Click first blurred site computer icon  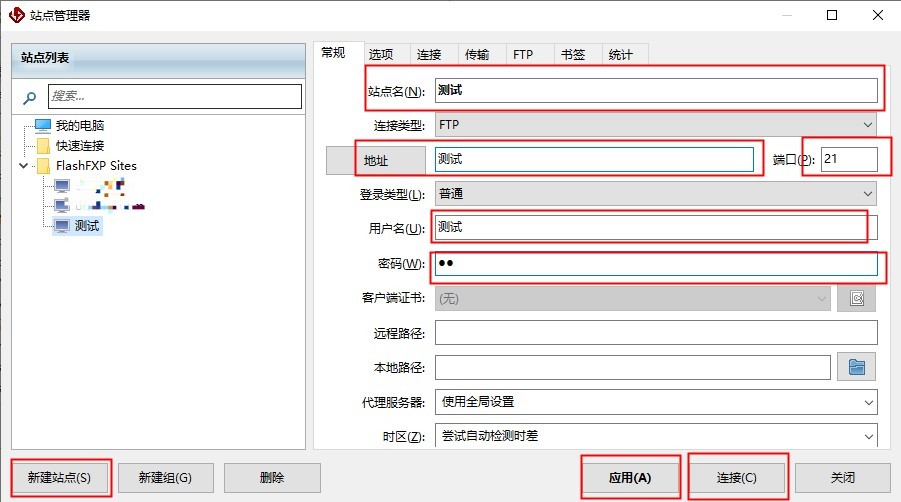[62, 186]
